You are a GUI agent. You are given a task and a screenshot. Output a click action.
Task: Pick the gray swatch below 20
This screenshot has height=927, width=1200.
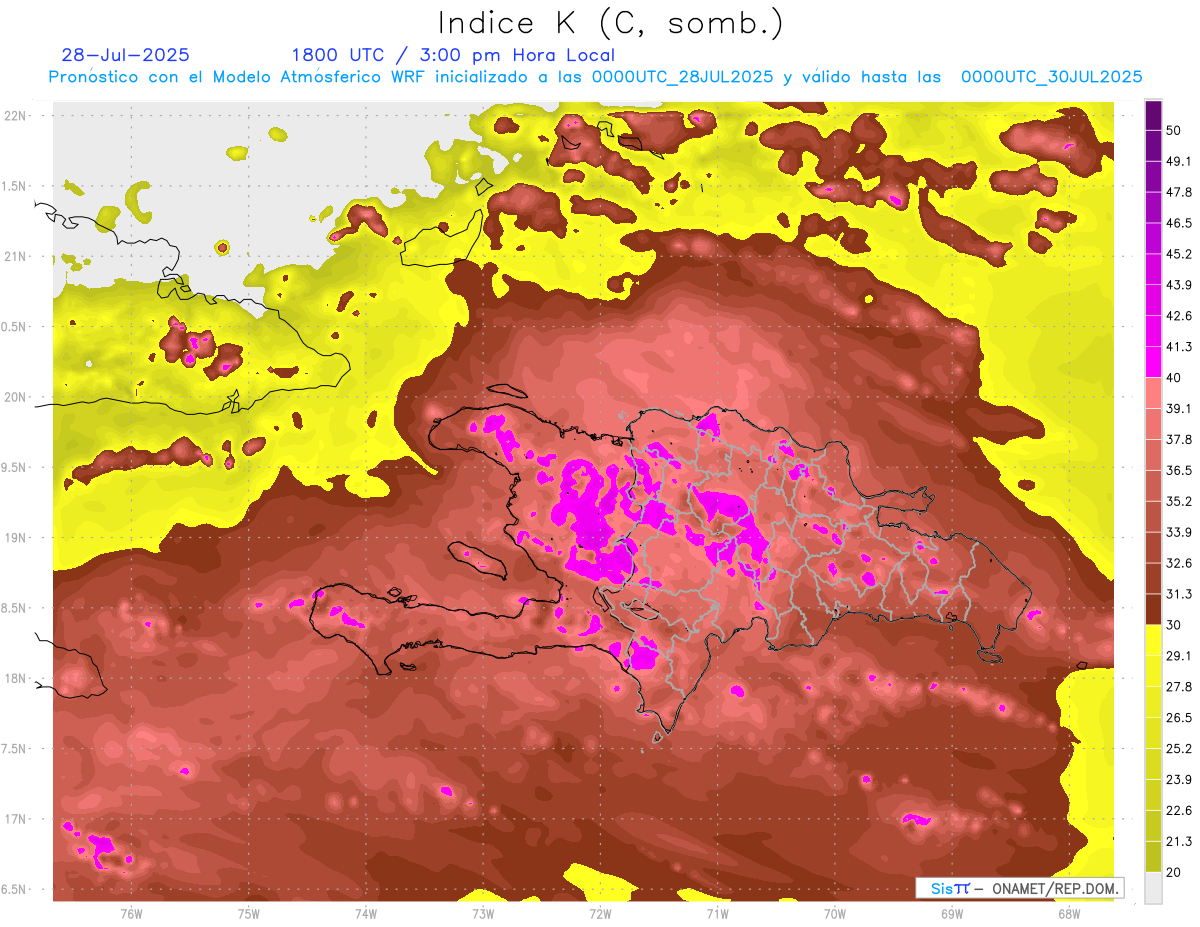[x=1153, y=887]
